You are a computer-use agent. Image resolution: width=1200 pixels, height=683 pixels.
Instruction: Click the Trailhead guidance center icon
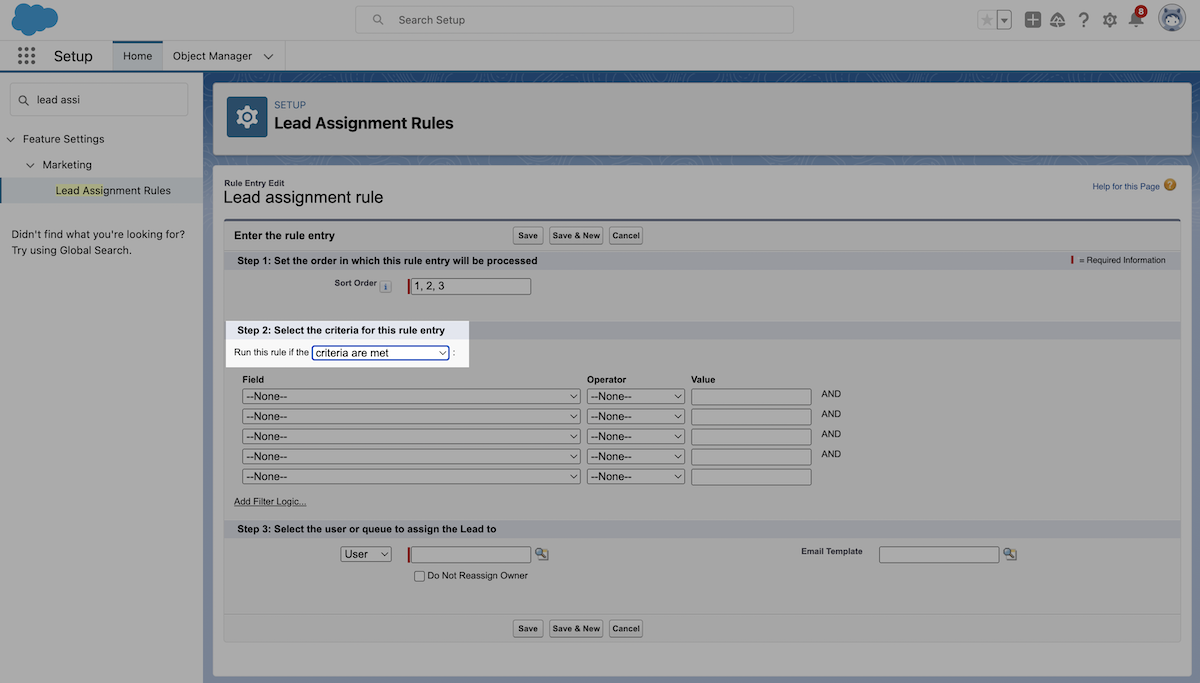click(1057, 19)
